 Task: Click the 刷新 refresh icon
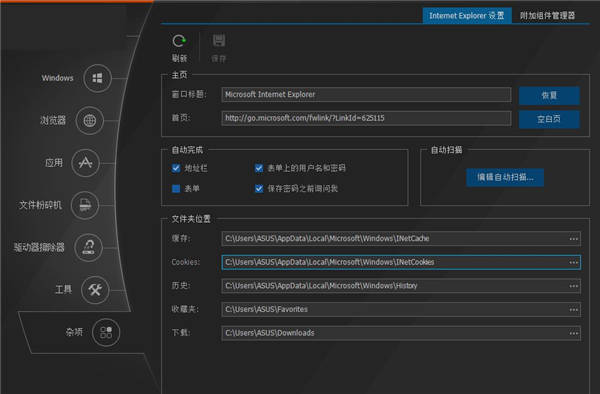(179, 41)
